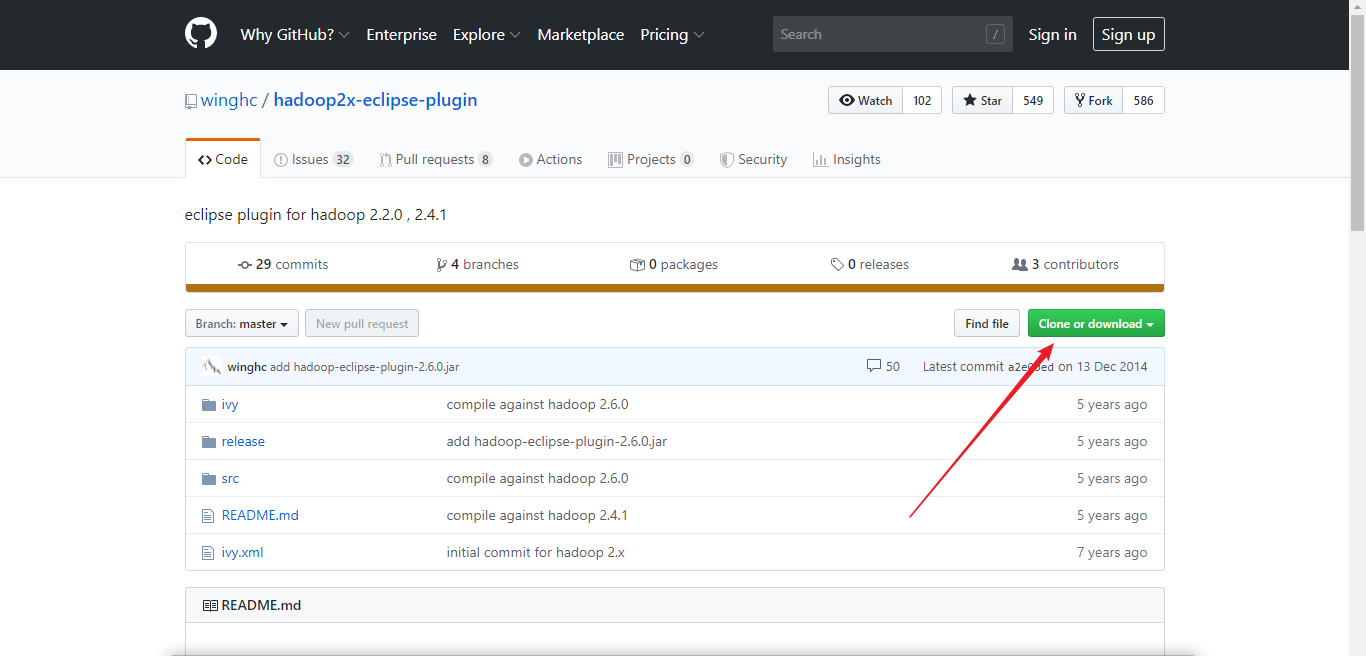Click the release folder icon
This screenshot has height=656, width=1366.
(209, 442)
